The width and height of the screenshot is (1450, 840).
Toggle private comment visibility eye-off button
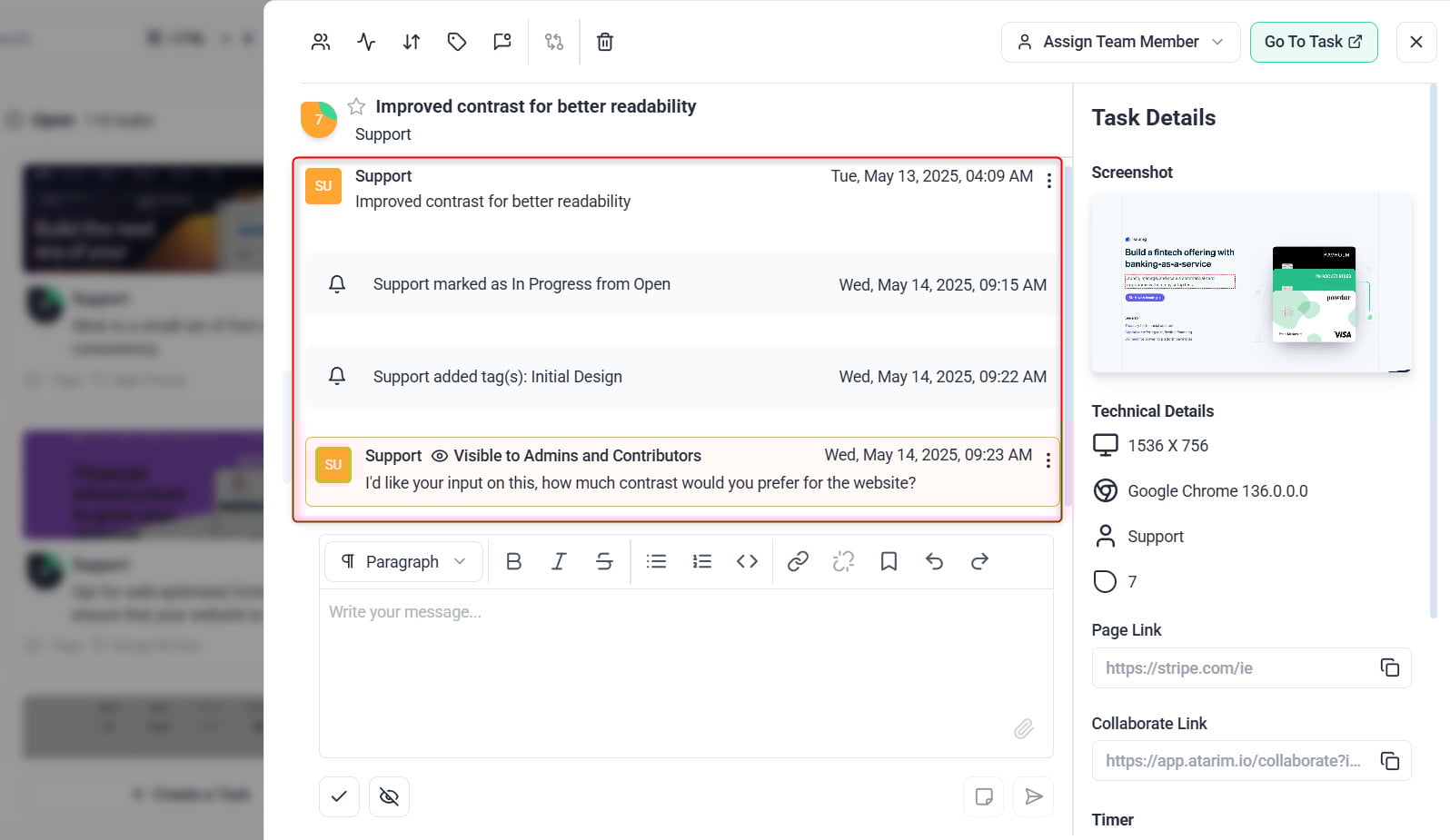(x=389, y=796)
